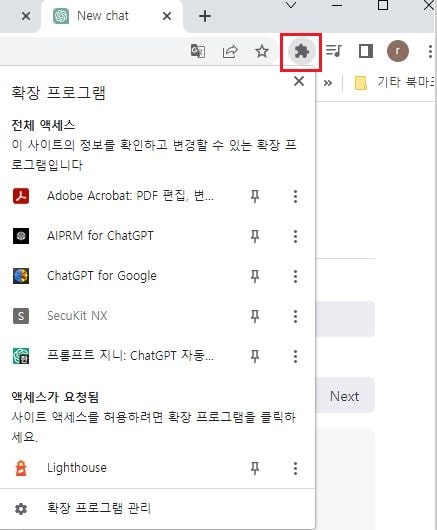Click the gear icon for managing extensions

(x=21, y=508)
